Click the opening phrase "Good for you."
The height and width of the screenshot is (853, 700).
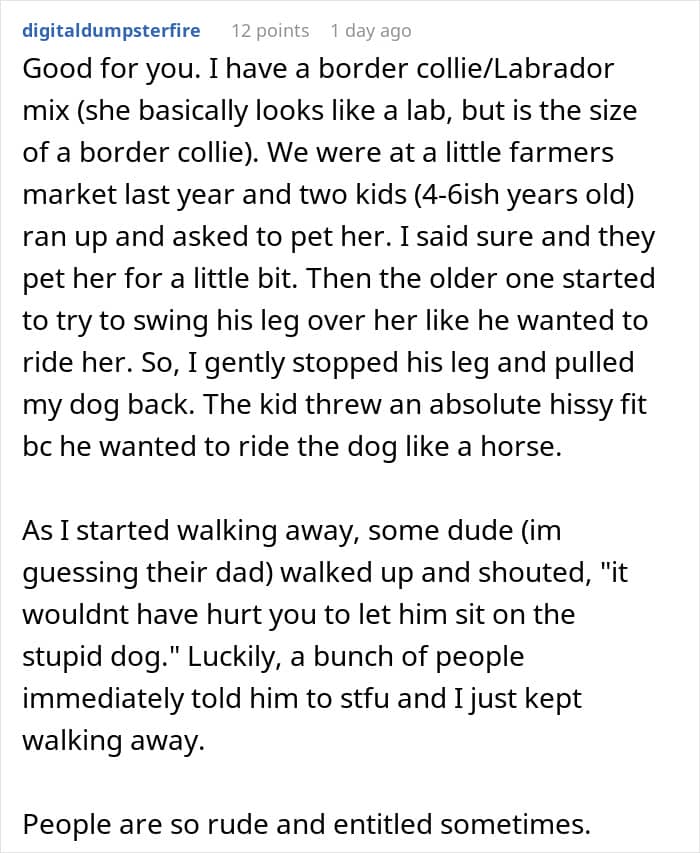coord(108,69)
